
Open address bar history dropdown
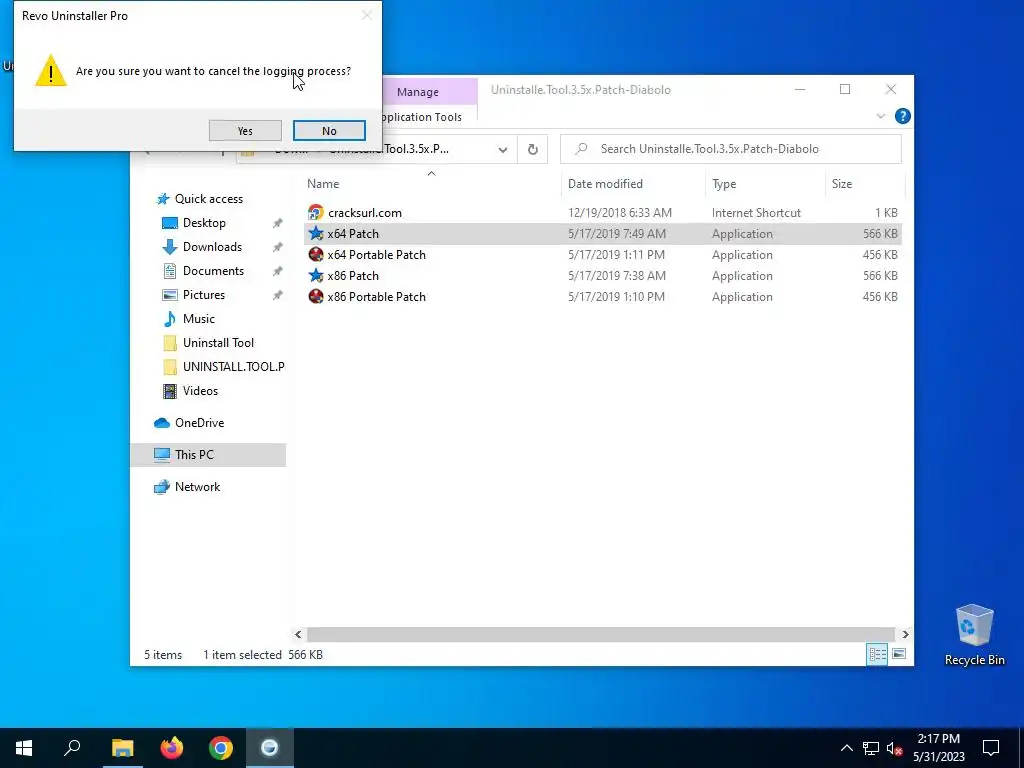click(x=502, y=150)
